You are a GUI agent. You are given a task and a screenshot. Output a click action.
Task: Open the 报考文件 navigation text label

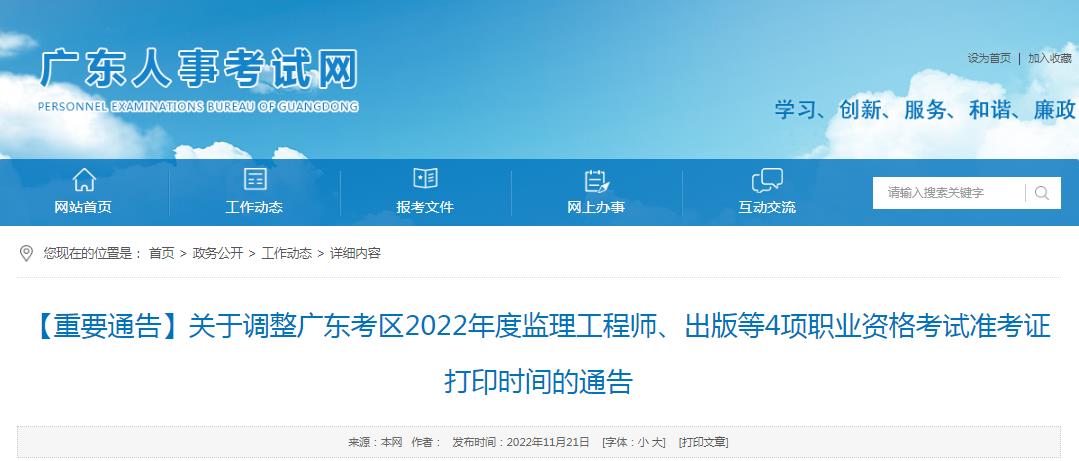tap(425, 207)
